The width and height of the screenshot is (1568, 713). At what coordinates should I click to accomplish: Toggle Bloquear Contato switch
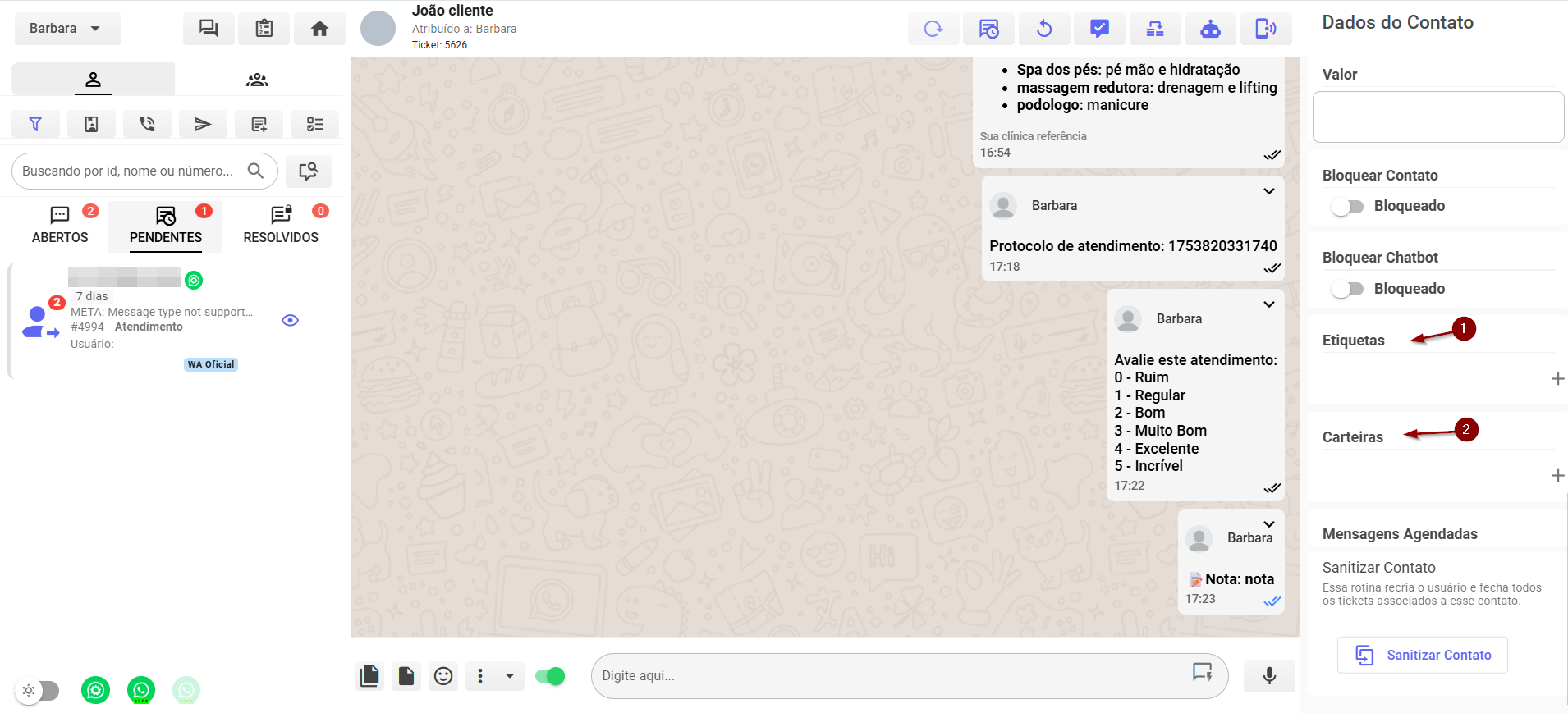1346,207
